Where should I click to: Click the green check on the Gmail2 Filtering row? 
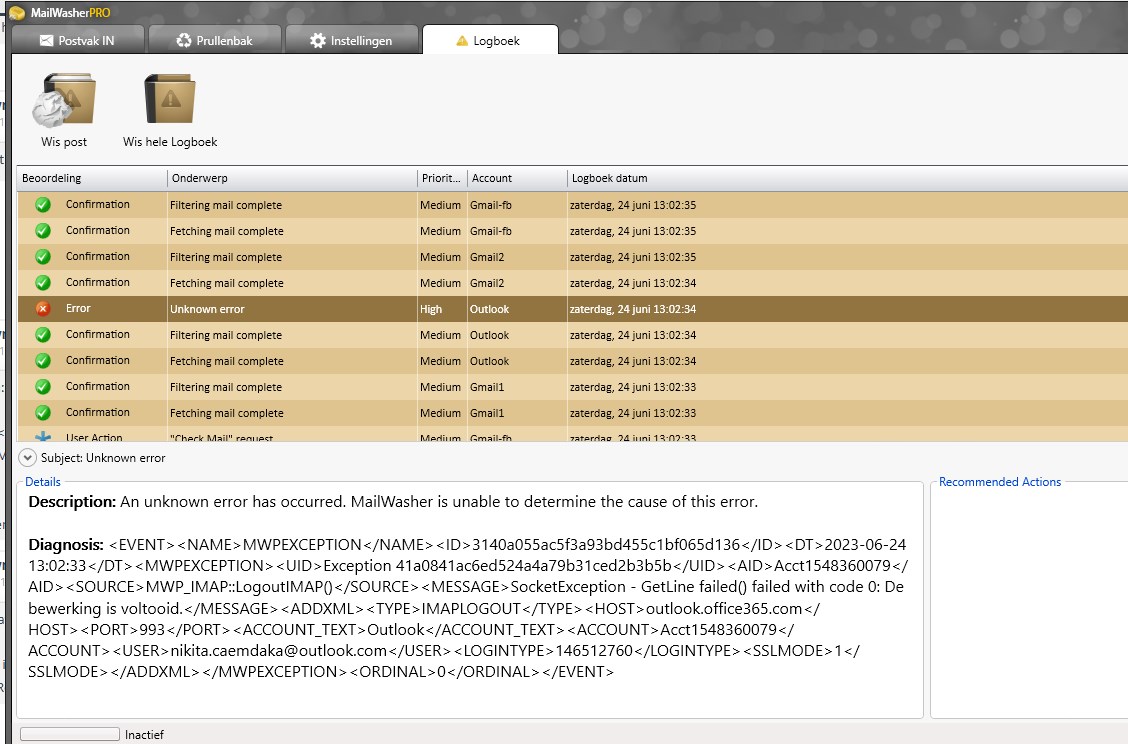pyautogui.click(x=43, y=256)
